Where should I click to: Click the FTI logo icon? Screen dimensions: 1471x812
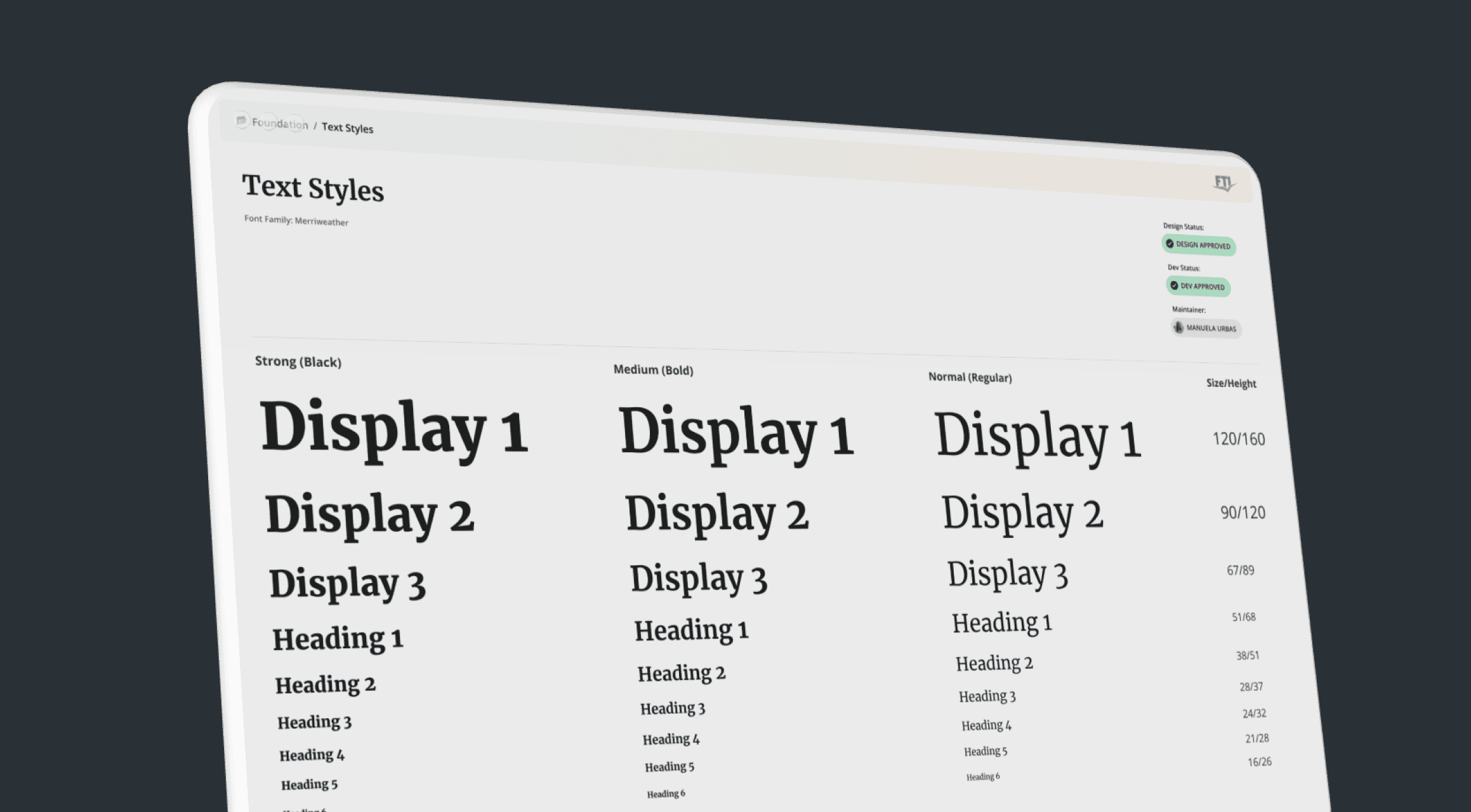[1224, 183]
